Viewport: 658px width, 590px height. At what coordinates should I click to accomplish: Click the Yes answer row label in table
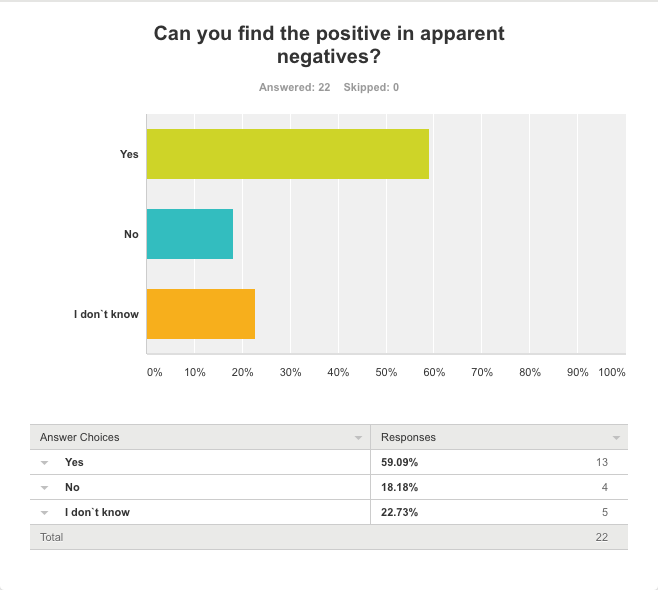(x=74, y=462)
